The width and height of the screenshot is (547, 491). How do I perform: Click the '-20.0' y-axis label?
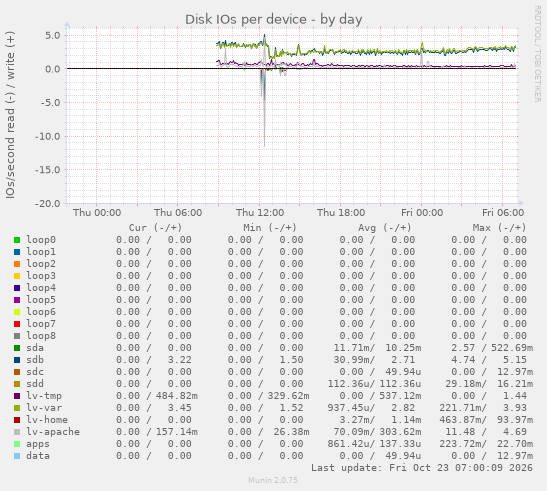(47, 203)
